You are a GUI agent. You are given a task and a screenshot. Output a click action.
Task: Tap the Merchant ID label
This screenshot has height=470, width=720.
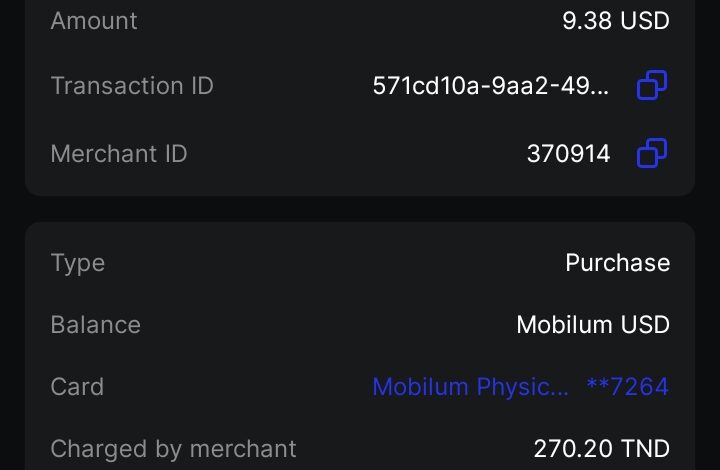(x=119, y=154)
